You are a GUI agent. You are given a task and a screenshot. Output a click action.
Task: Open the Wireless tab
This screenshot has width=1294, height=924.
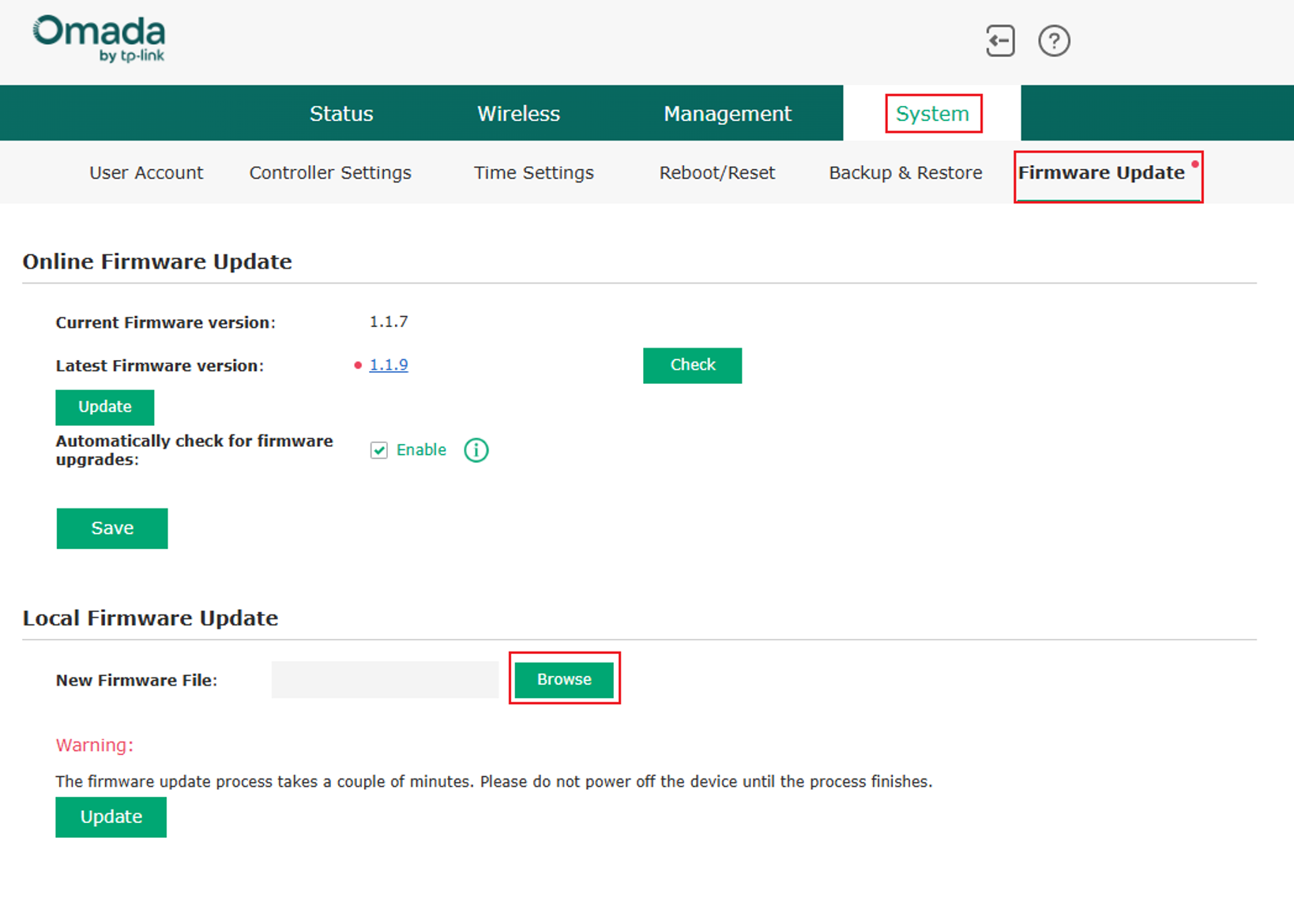(518, 114)
